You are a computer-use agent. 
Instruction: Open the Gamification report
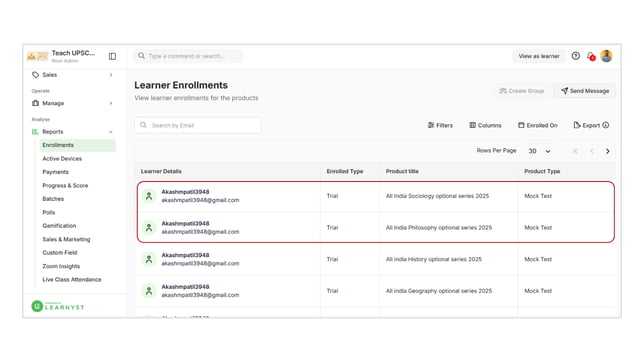pos(59,226)
